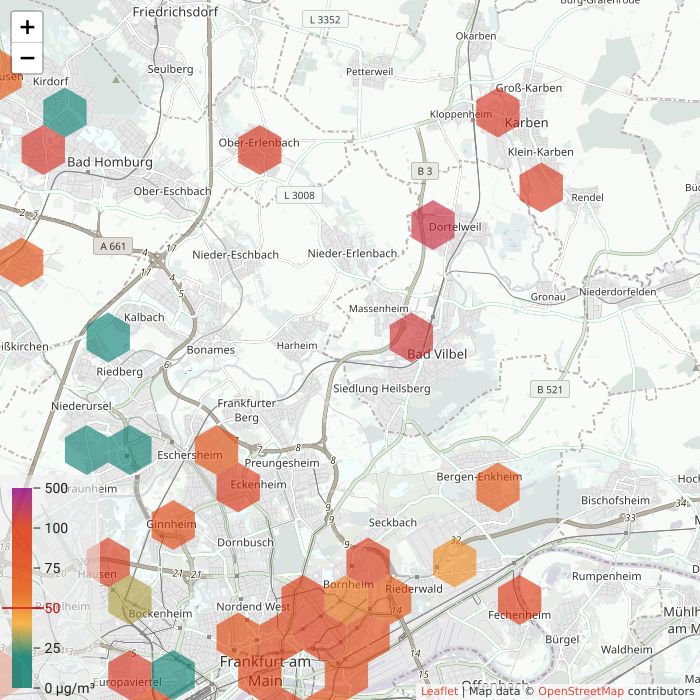700x700 pixels.
Task: Click the '500' legend label
Action: tap(56, 488)
